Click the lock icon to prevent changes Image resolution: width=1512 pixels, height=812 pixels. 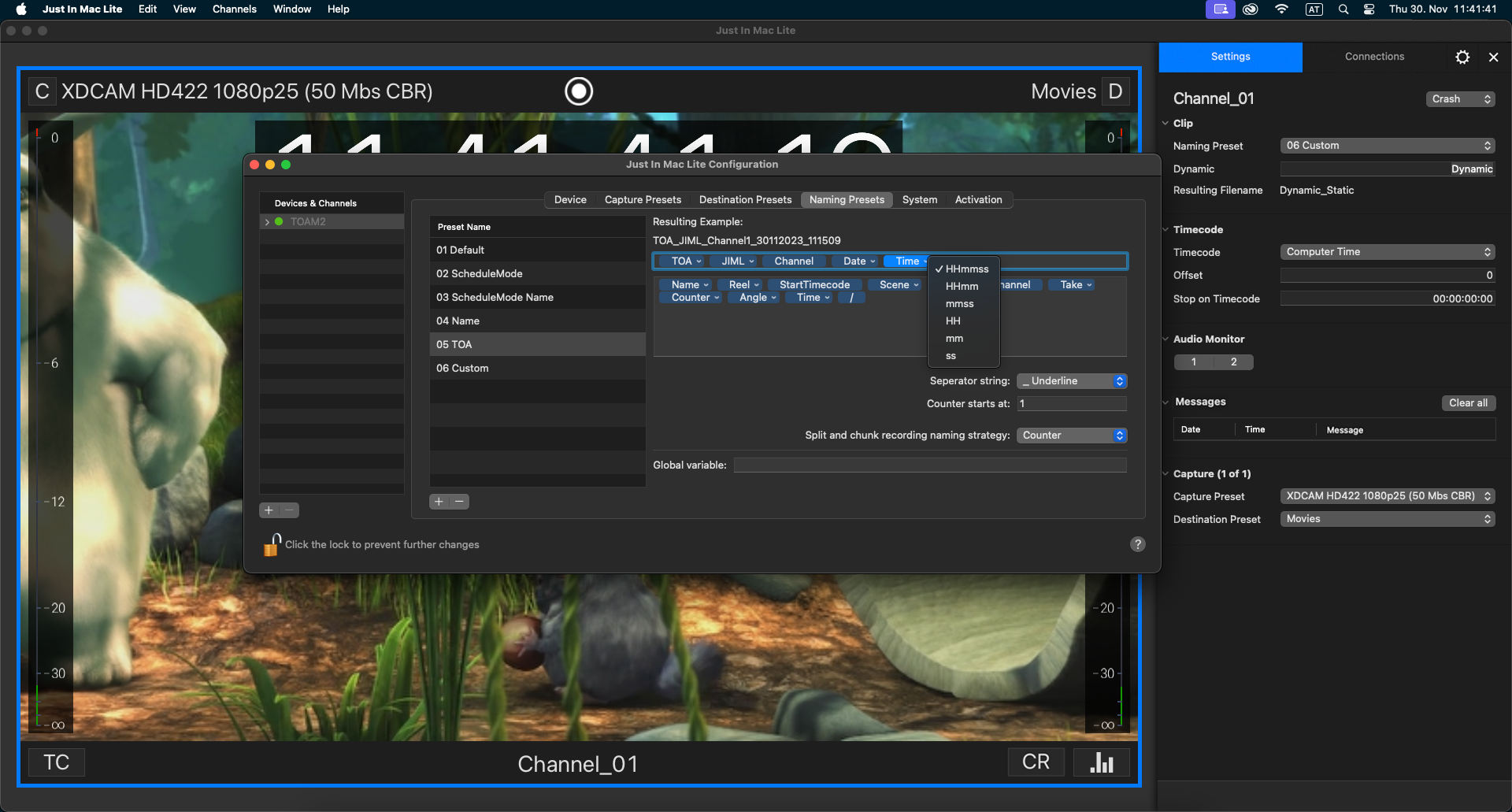tap(272, 544)
